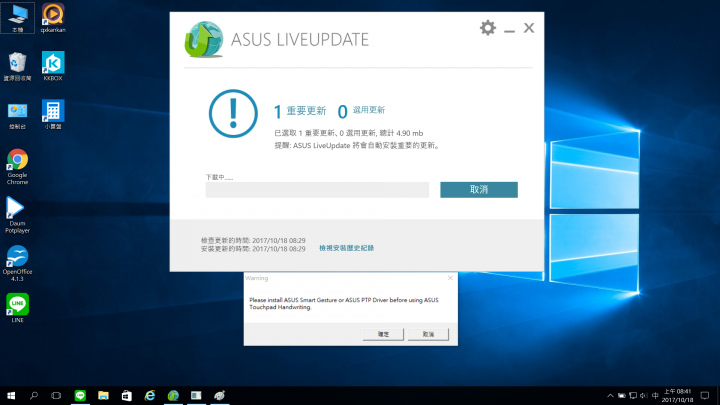720x405 pixels.
Task: Launch Internet Explorer from the taskbar
Action: (x=150, y=395)
